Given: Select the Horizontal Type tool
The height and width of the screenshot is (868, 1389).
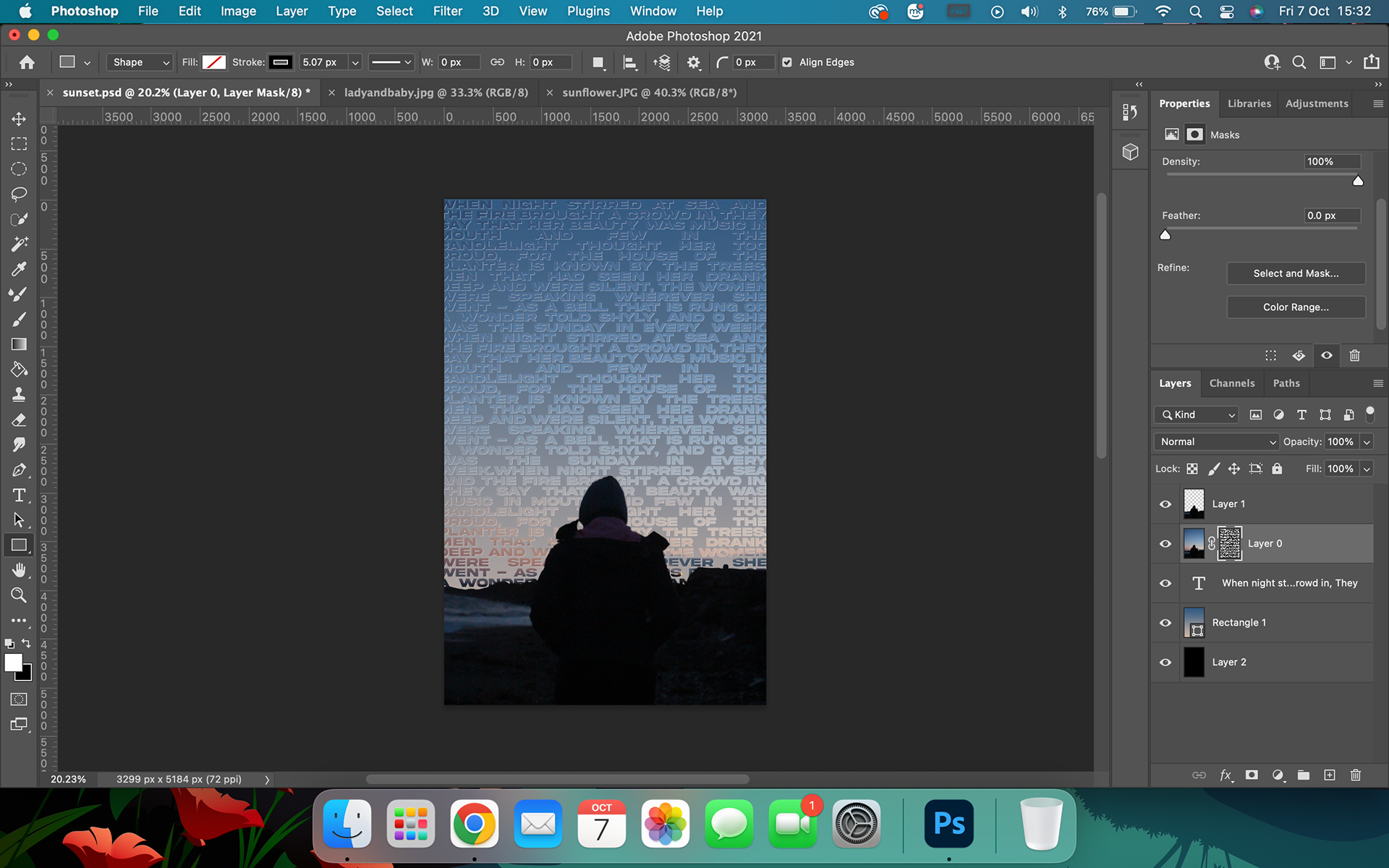Looking at the screenshot, I should [19, 495].
